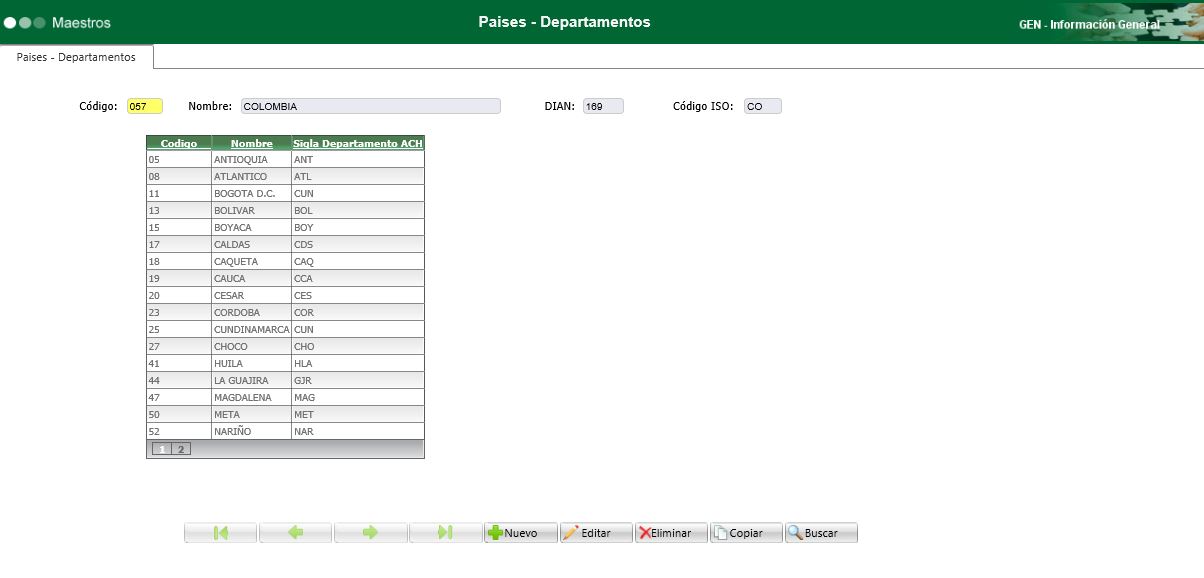The width and height of the screenshot is (1204, 578).
Task: Click the code cell 05
Action: [179, 159]
